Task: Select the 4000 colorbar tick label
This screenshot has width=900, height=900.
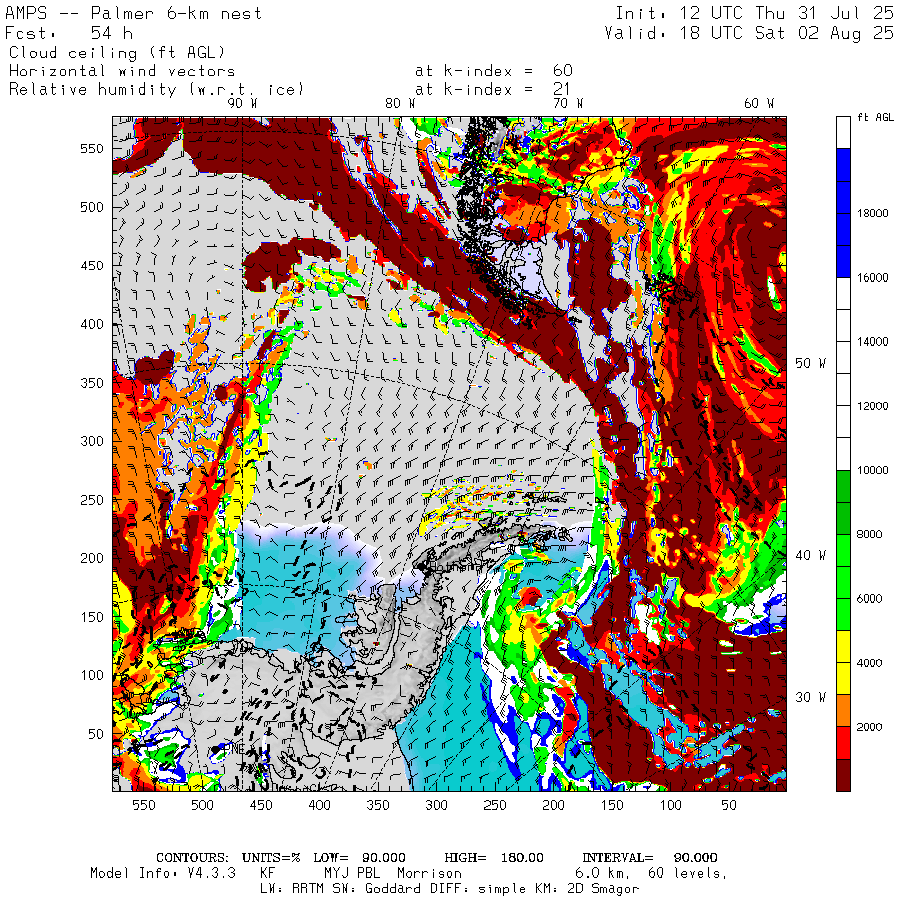Action: click(x=870, y=663)
